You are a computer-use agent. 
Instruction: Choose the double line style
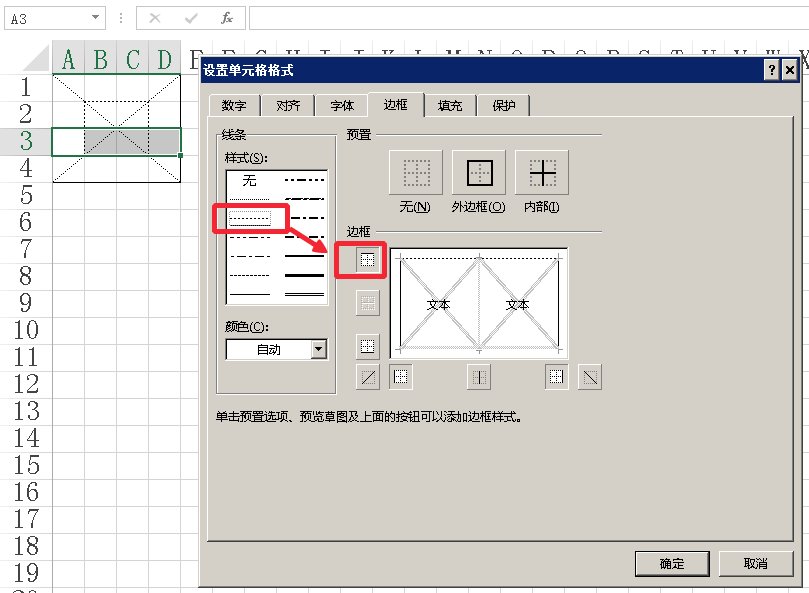pos(305,292)
